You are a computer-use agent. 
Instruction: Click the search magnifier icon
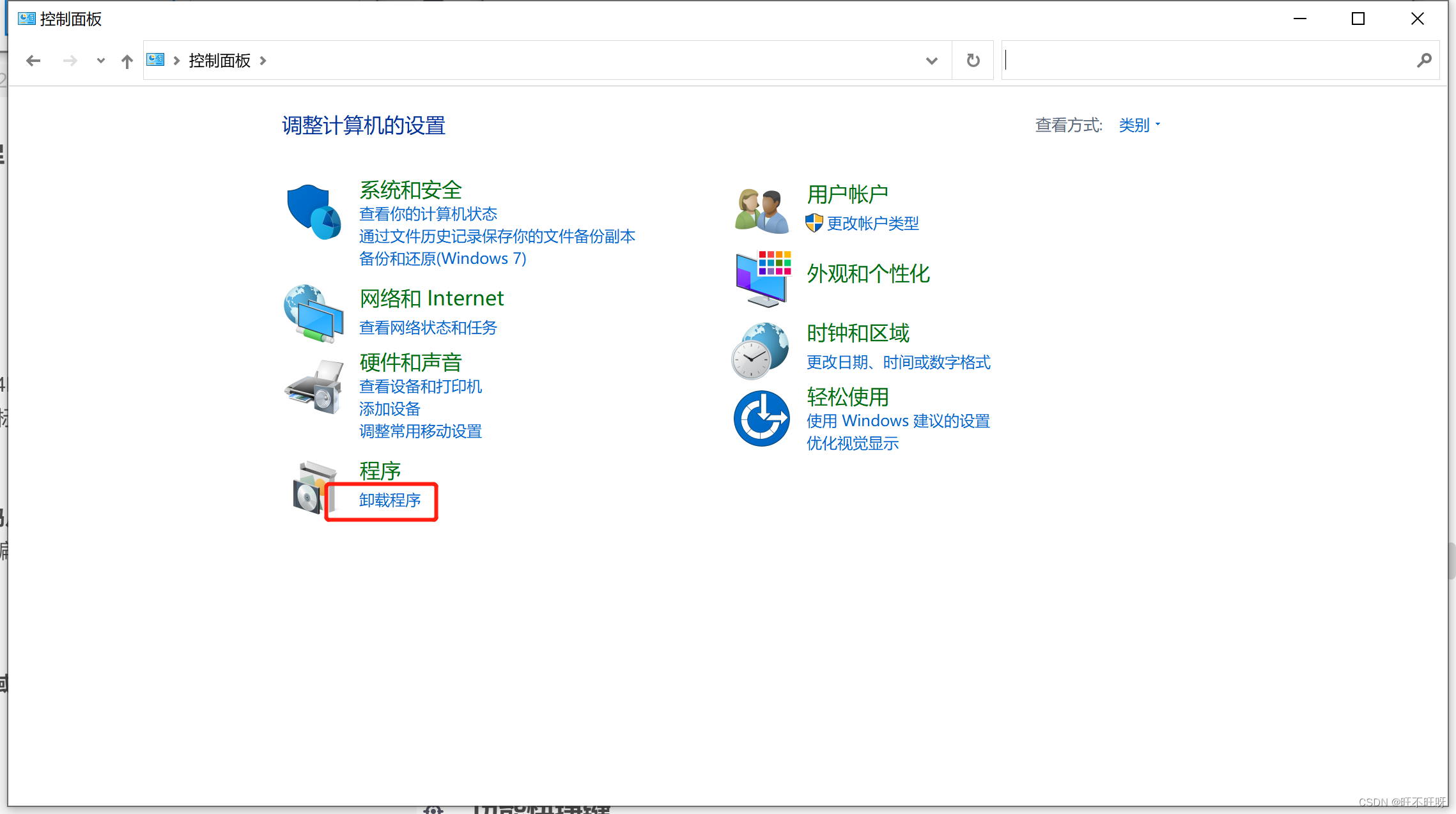pos(1424,60)
